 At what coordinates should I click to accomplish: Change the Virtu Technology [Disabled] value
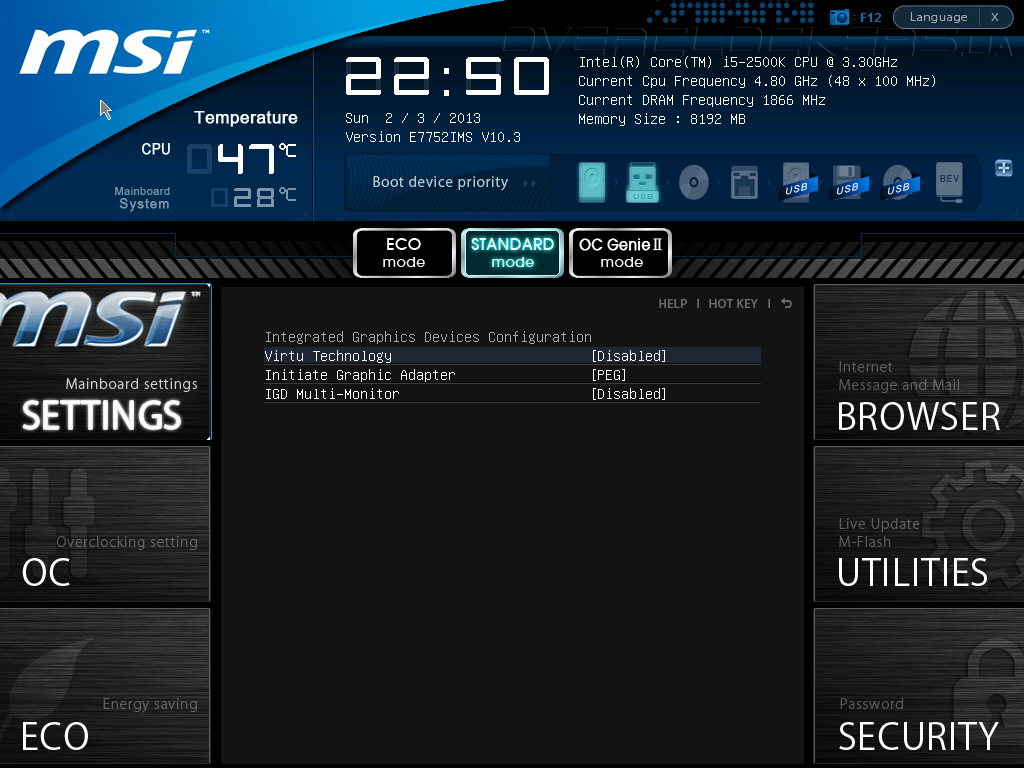628,356
